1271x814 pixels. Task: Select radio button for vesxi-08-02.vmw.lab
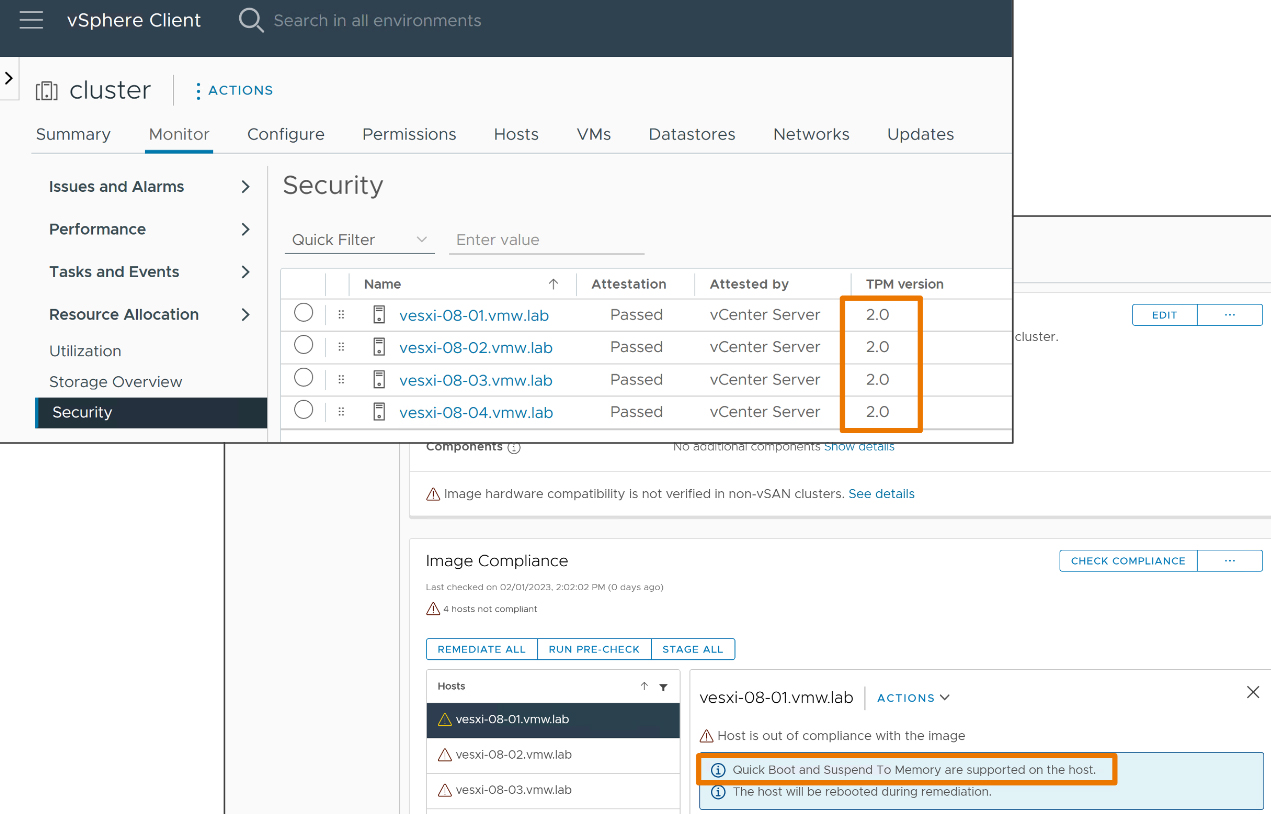pos(304,345)
